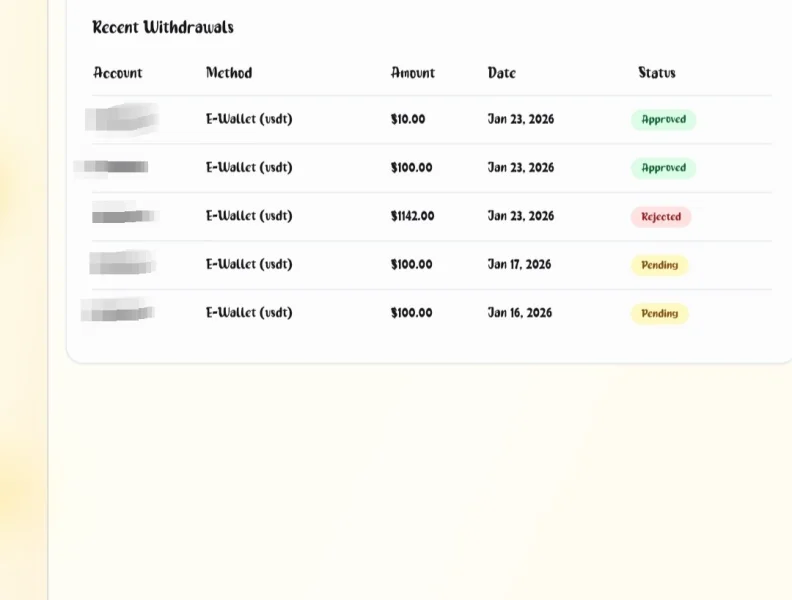792x600 pixels.
Task: Select the Jan 16, 2026 date cell
Action: click(520, 313)
